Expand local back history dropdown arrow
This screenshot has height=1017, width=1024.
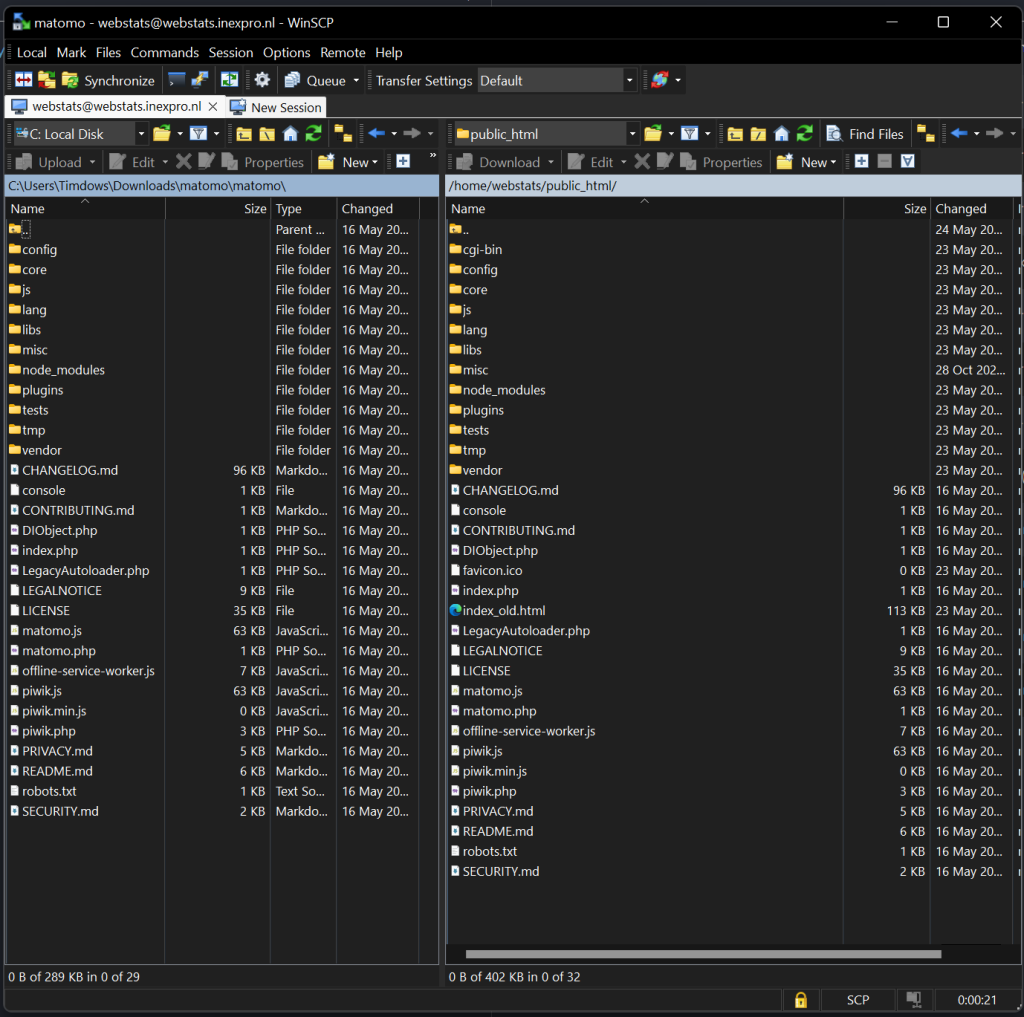394,134
